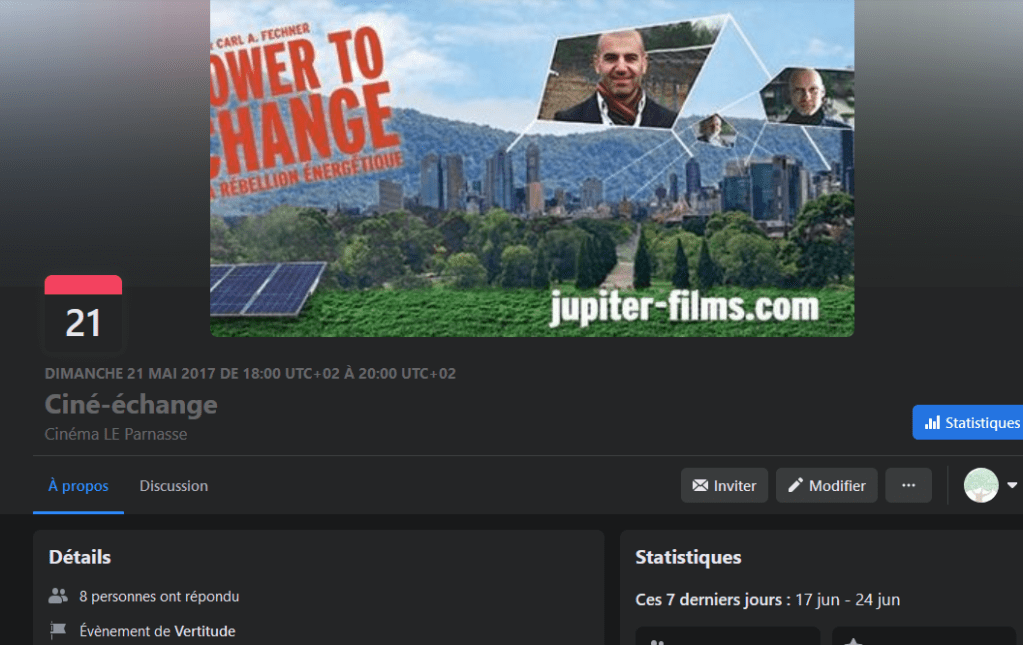
Task: Click the 8 personnes ont répondu text
Action: 159,597
